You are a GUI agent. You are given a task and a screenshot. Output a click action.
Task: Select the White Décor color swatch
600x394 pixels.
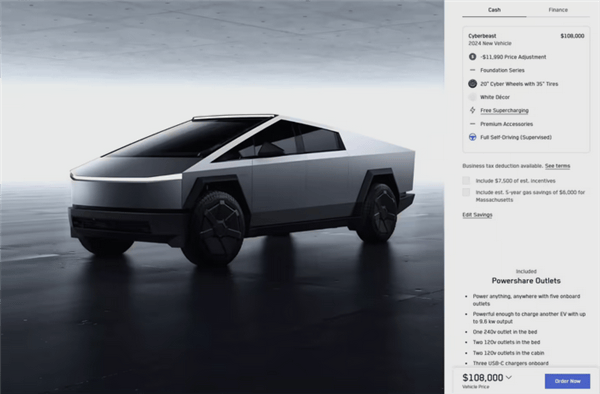pyautogui.click(x=473, y=97)
